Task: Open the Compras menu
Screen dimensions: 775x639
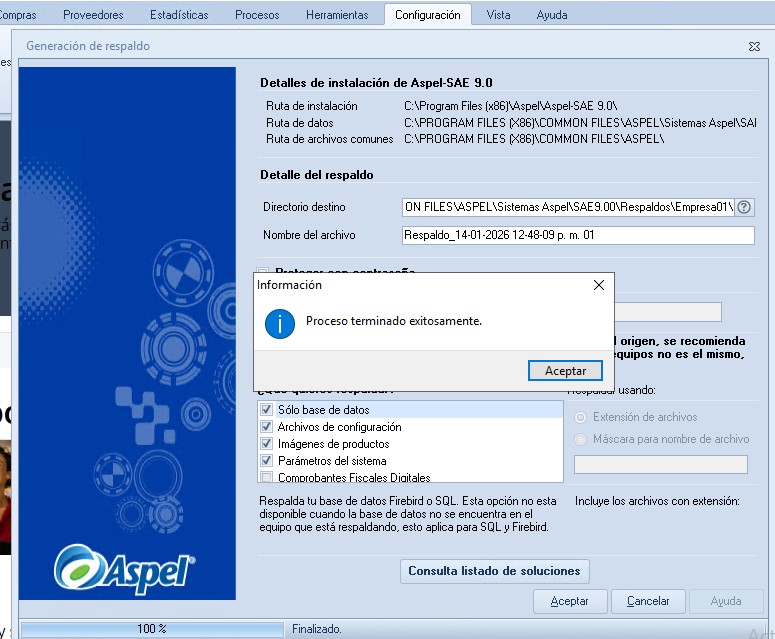Action: (x=18, y=15)
